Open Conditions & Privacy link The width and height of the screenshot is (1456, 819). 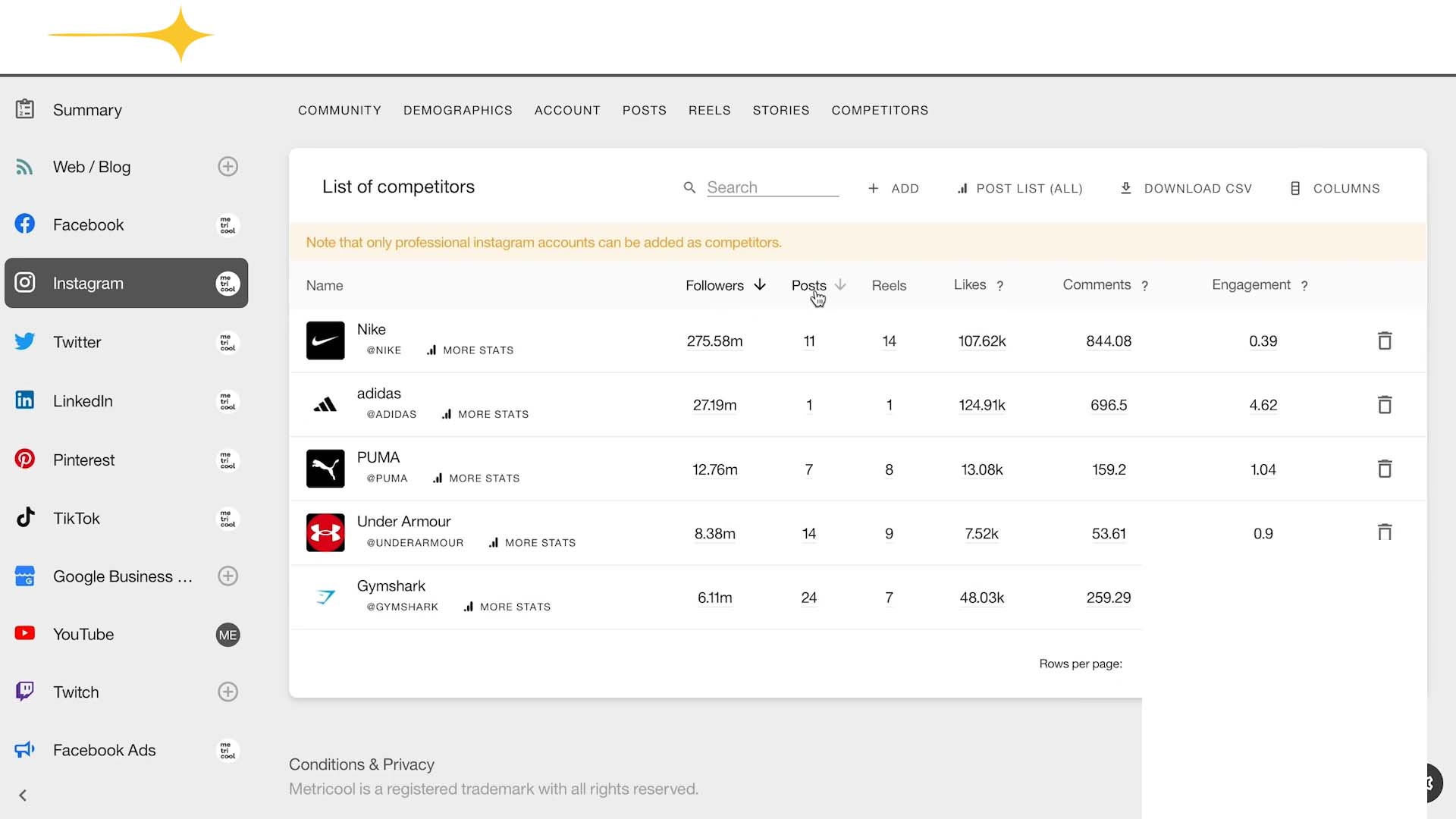(x=362, y=764)
